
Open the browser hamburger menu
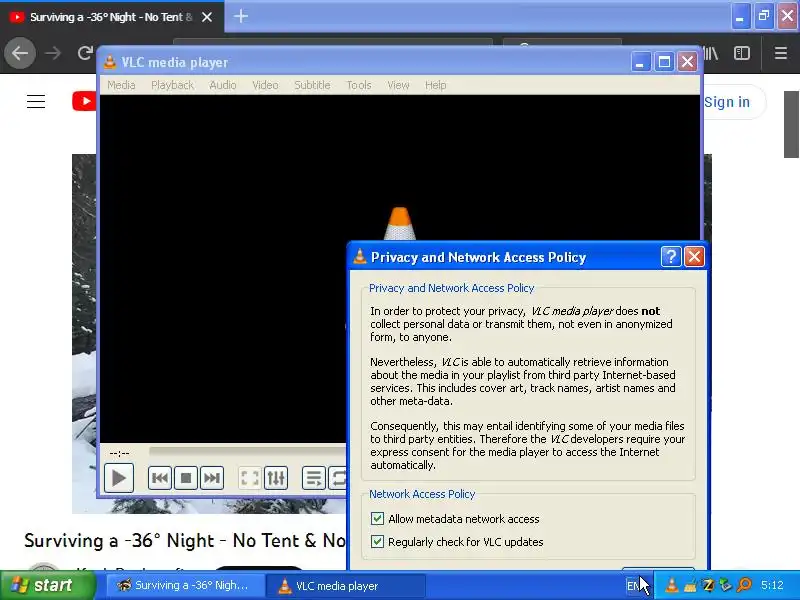tap(781, 53)
